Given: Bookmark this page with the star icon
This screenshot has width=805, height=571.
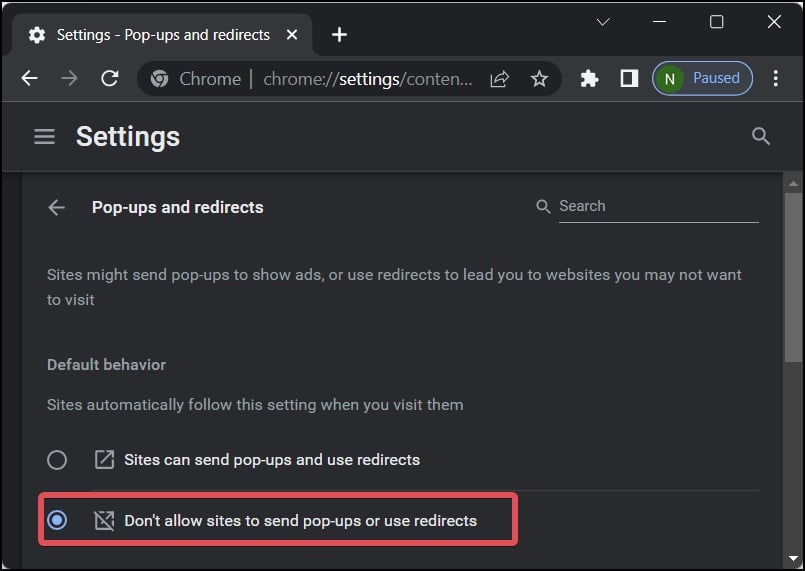Looking at the screenshot, I should [540, 79].
